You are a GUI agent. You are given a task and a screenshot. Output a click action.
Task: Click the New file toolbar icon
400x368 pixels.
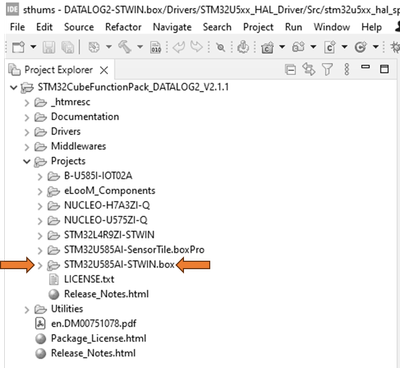18,47
